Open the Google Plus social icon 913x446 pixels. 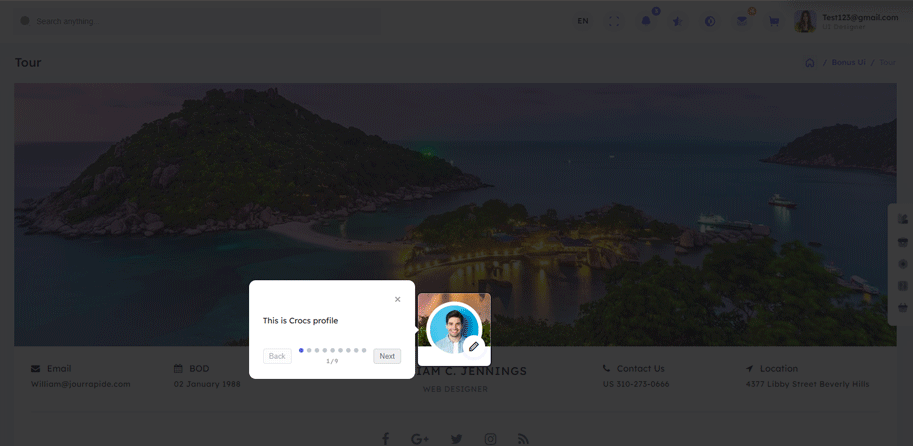[420, 439]
